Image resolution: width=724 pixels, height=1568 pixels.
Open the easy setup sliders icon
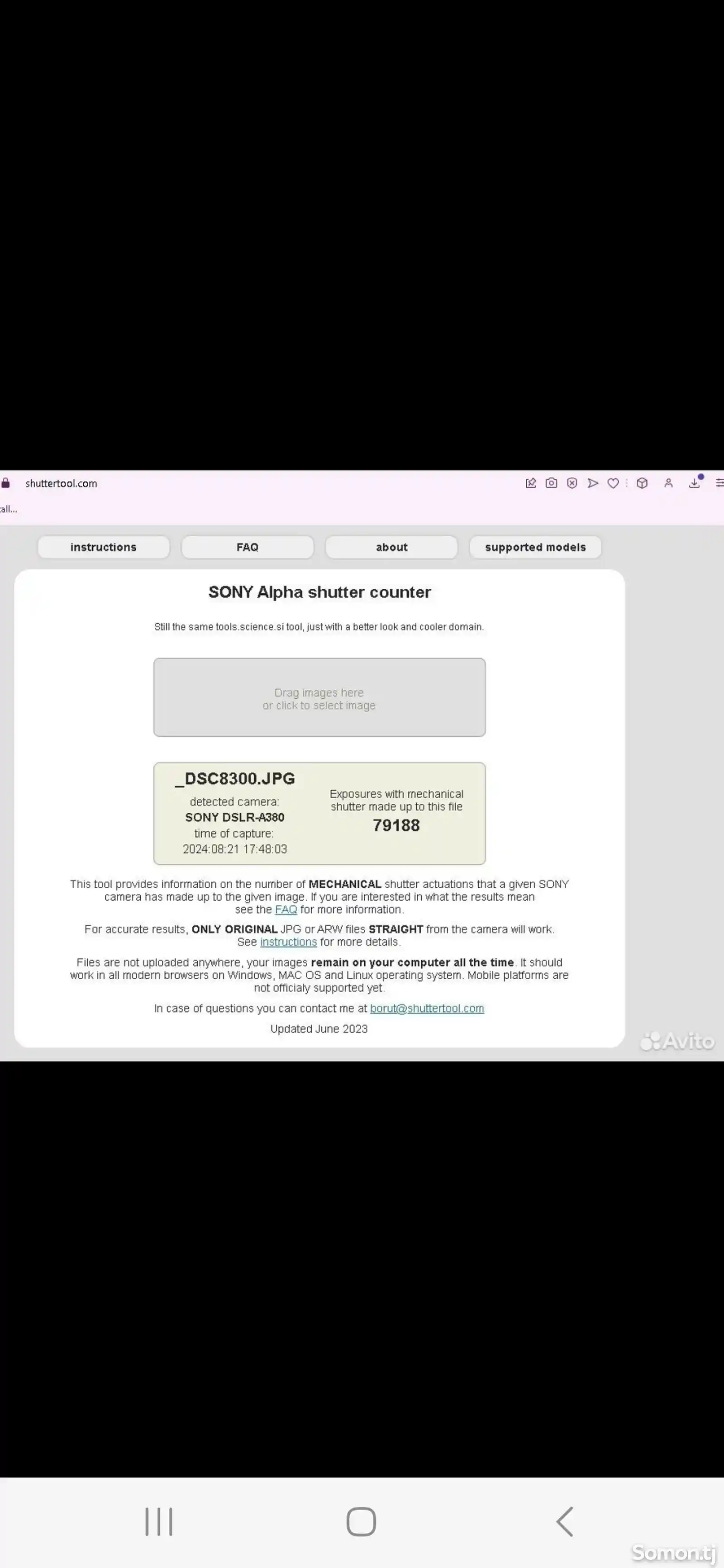coord(719,483)
